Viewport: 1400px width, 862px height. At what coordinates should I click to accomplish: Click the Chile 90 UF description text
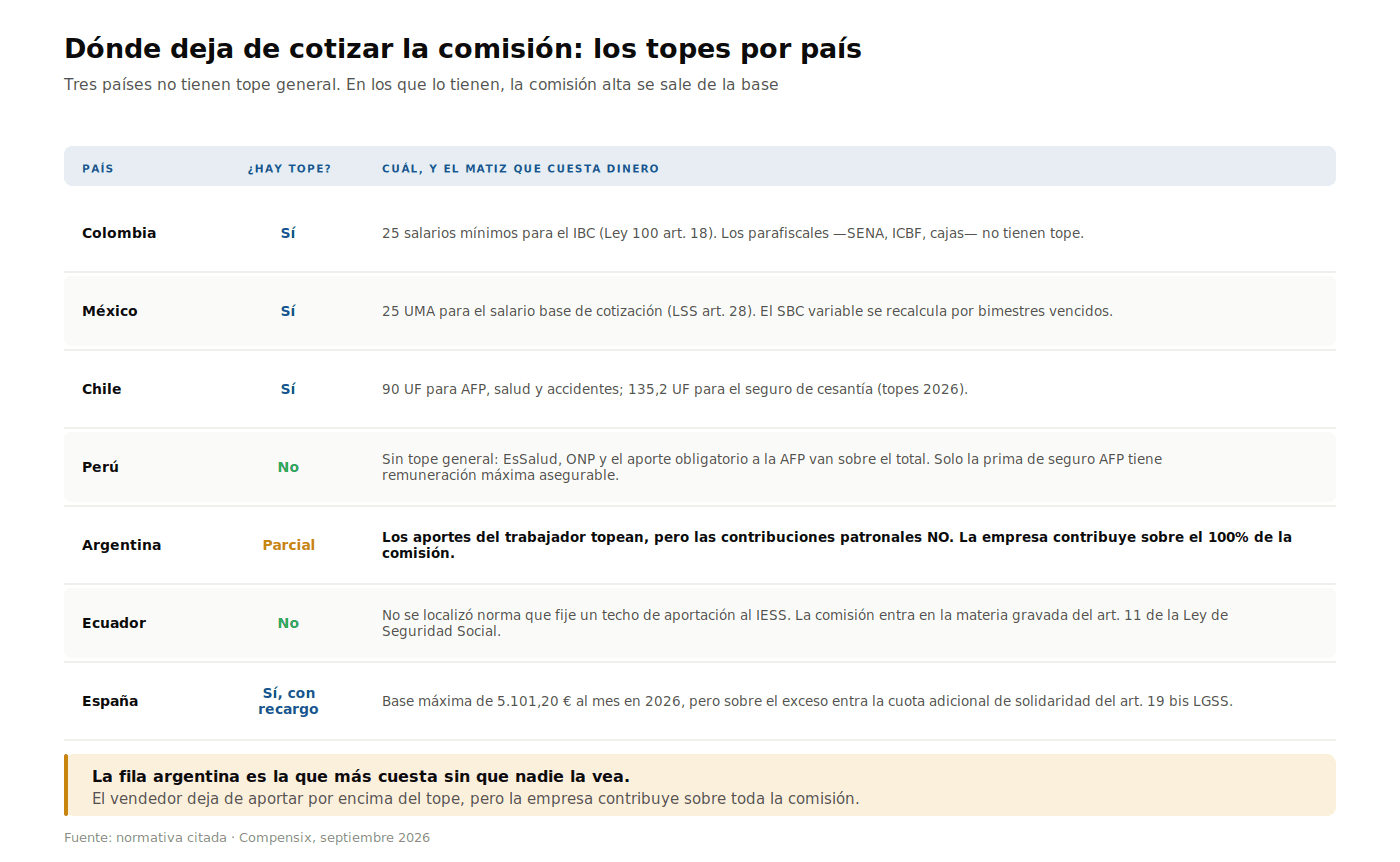point(675,389)
